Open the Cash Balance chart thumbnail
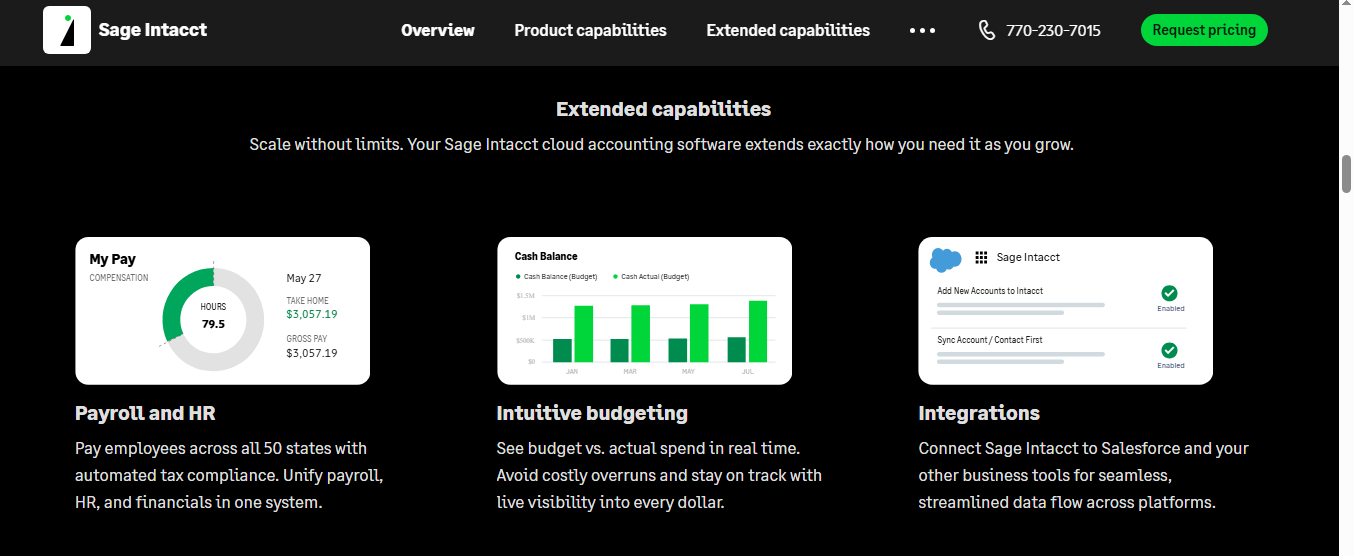The image size is (1354, 556). click(644, 310)
